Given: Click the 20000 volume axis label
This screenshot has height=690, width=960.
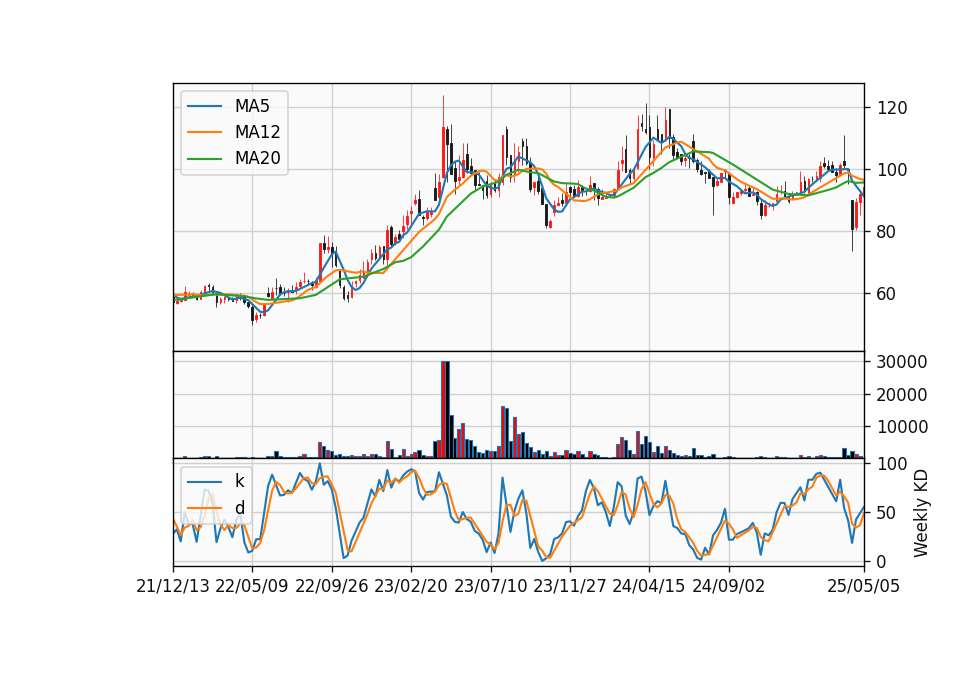Looking at the screenshot, I should tap(902, 395).
